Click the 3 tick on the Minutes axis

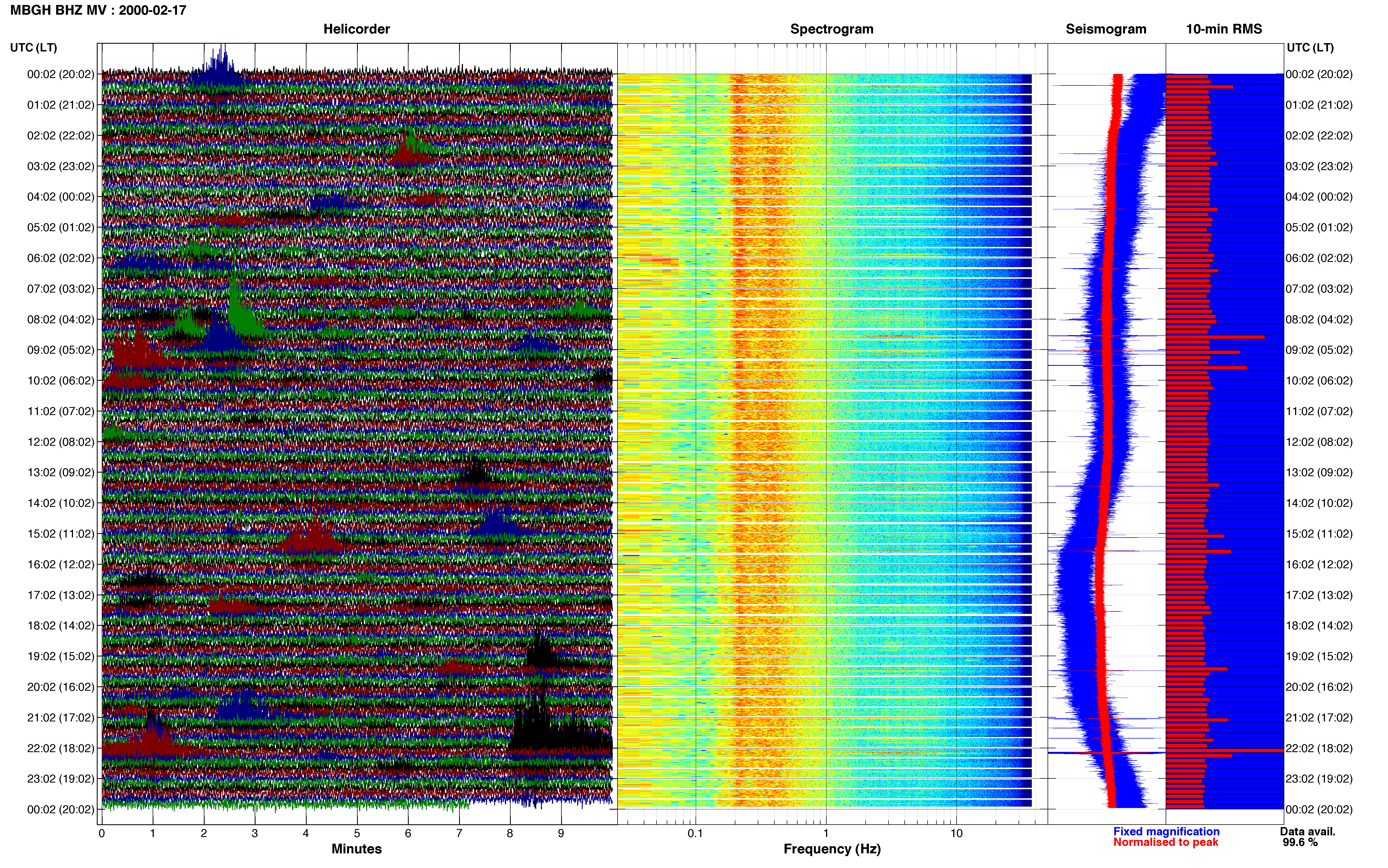tap(255, 833)
